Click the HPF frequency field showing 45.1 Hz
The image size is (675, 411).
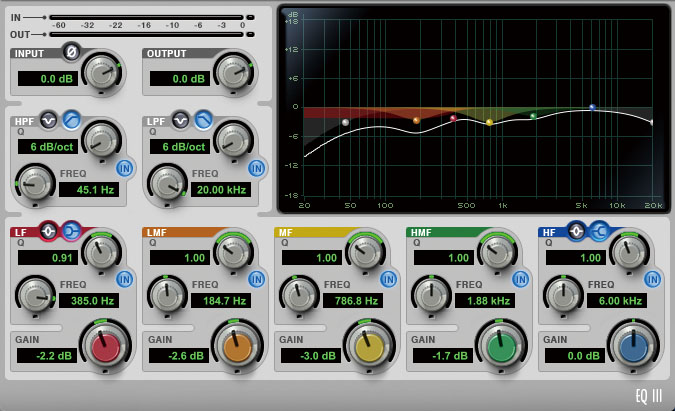pos(89,189)
